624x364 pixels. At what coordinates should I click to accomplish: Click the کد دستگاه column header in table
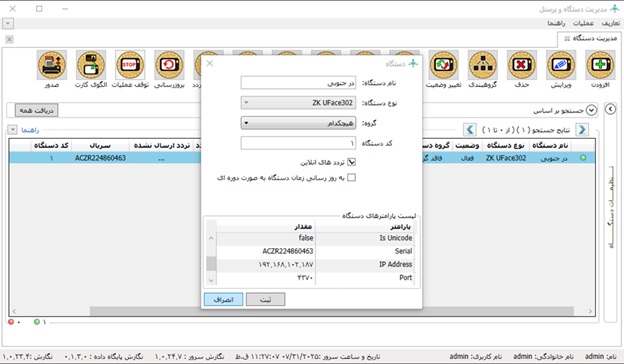coord(51,146)
